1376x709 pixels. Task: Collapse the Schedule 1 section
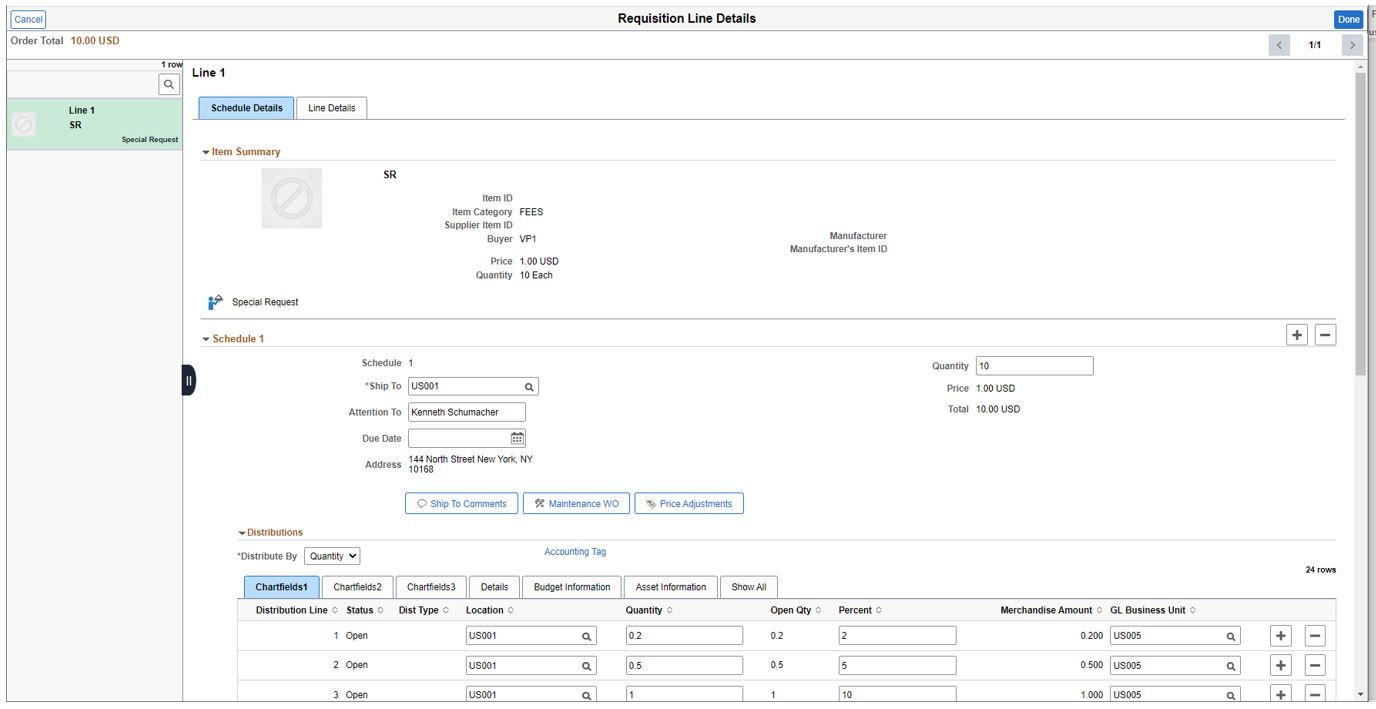(x=207, y=337)
